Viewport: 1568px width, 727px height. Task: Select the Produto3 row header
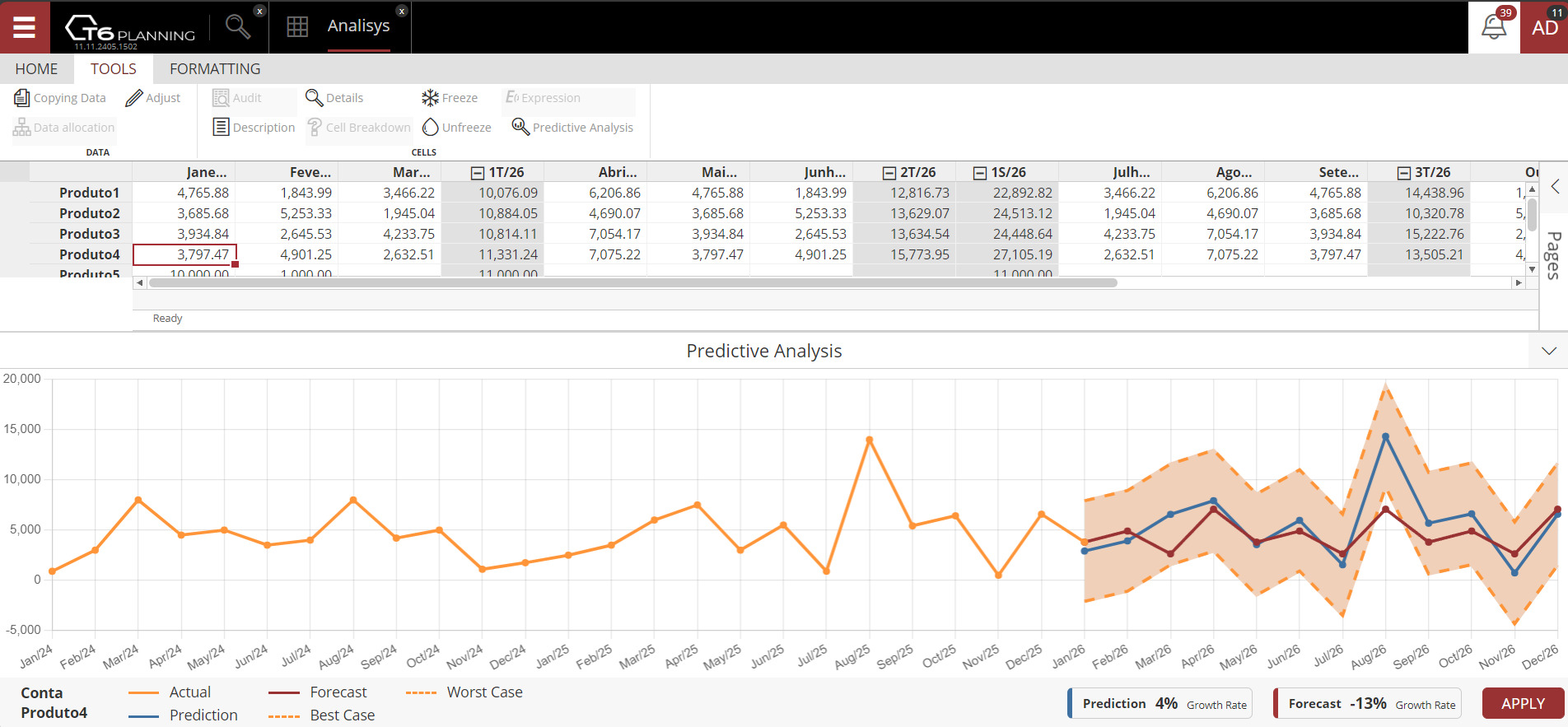tap(81, 234)
